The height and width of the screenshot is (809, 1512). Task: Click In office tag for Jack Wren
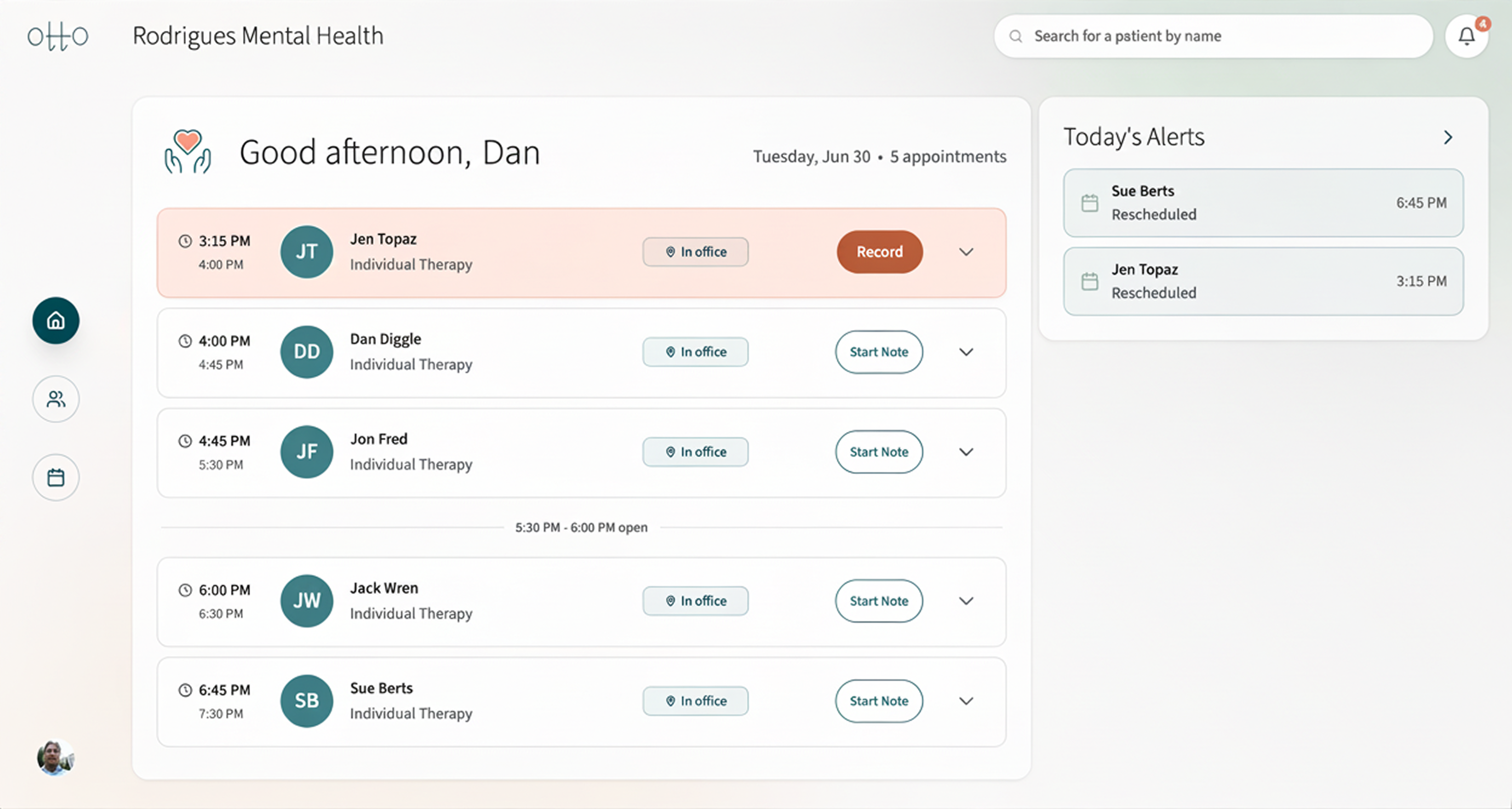pos(696,601)
